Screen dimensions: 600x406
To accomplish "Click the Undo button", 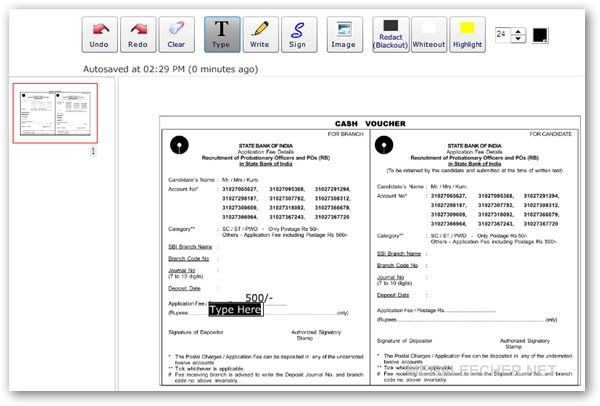I will [x=99, y=34].
